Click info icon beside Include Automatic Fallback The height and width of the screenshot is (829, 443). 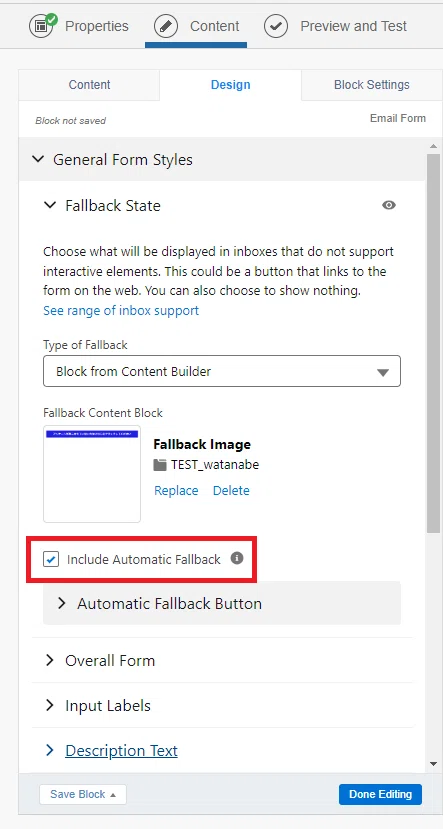pos(237,558)
